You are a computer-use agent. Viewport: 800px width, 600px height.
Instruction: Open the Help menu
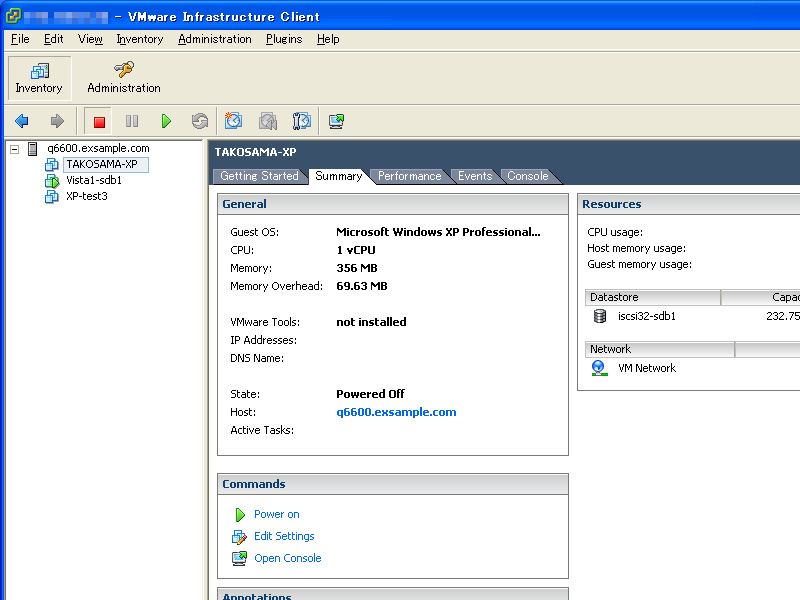(x=328, y=39)
